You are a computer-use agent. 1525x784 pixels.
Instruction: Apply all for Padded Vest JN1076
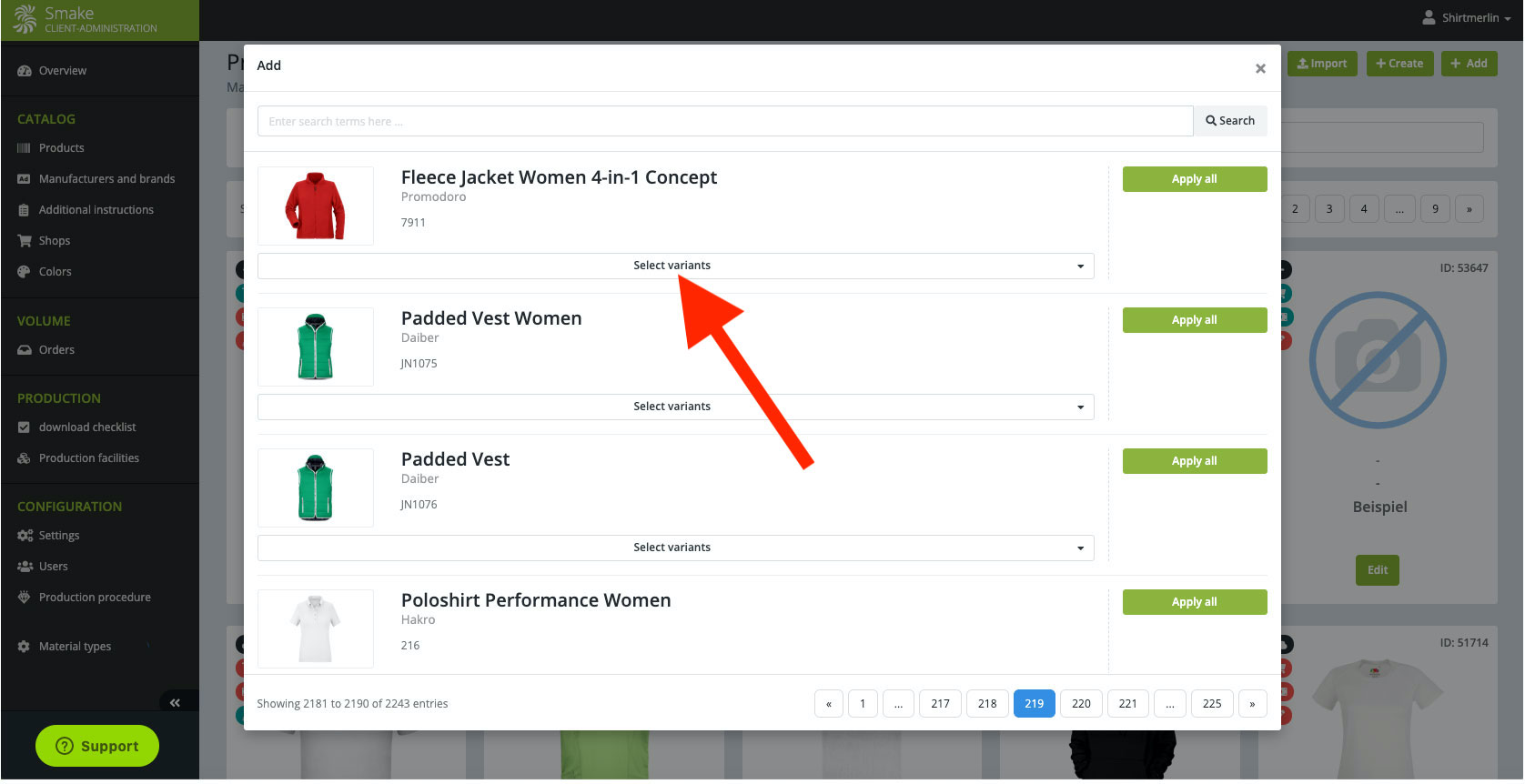pyautogui.click(x=1195, y=461)
